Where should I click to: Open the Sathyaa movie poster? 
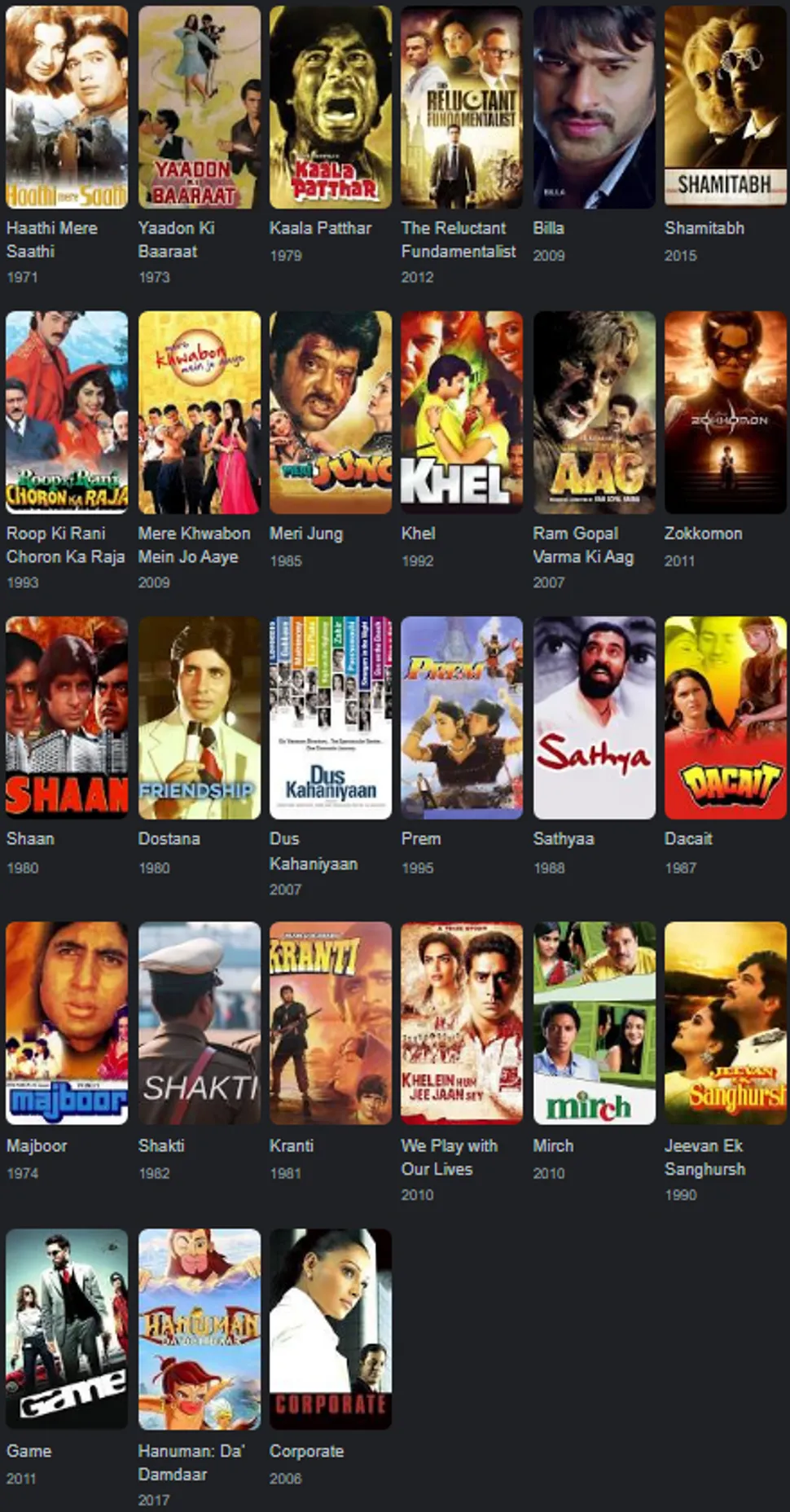click(595, 718)
